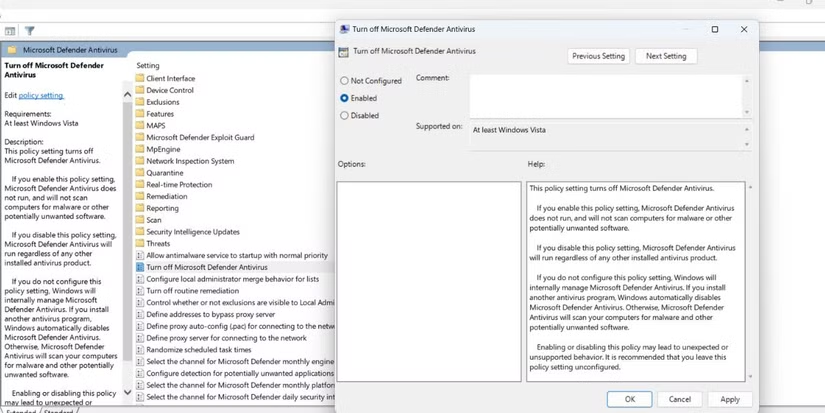Viewport: 825px width, 413px height.
Task: Click the show/hide action pane toolbar icon
Action: (11, 32)
